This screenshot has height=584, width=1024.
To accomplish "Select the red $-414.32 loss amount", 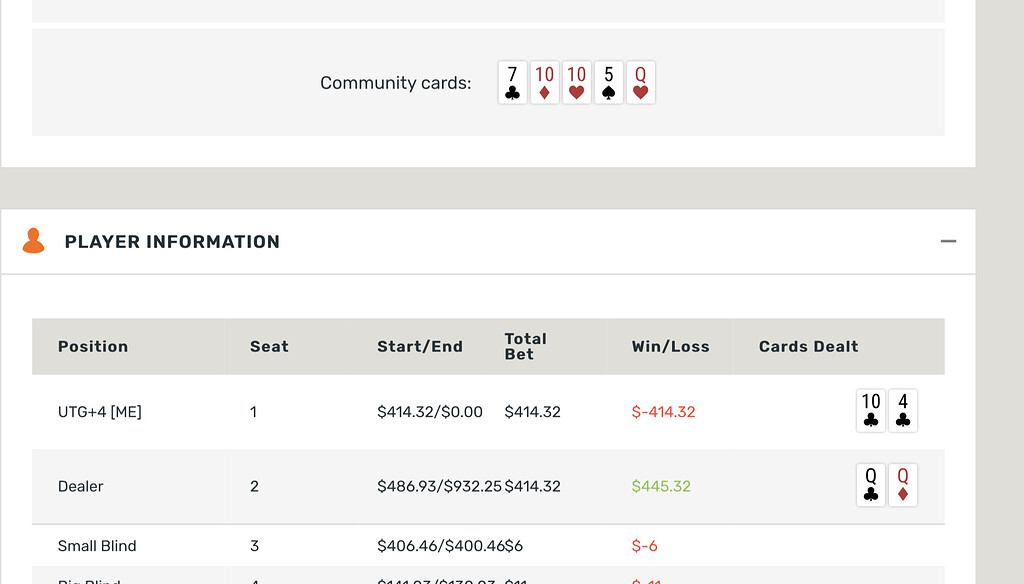I will point(663,410).
